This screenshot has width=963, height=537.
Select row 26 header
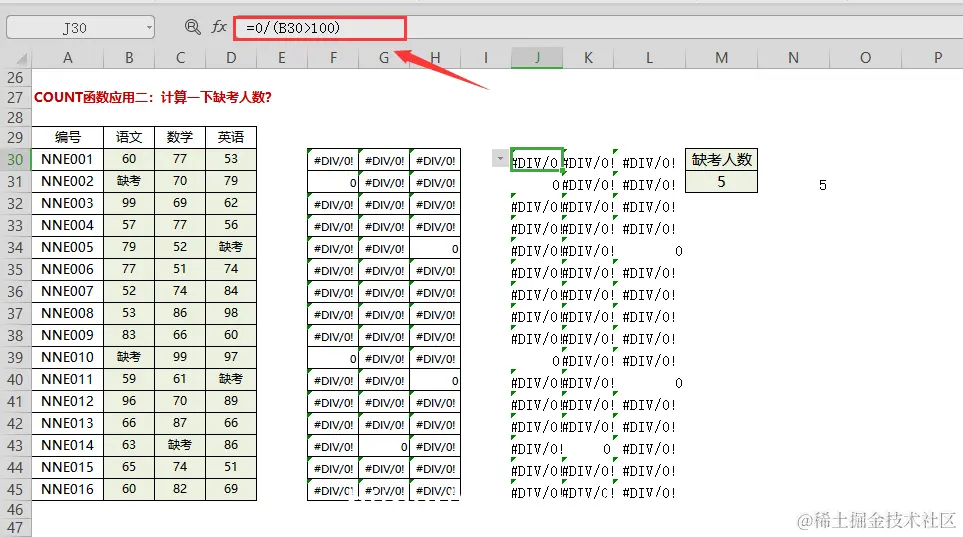click(15, 78)
